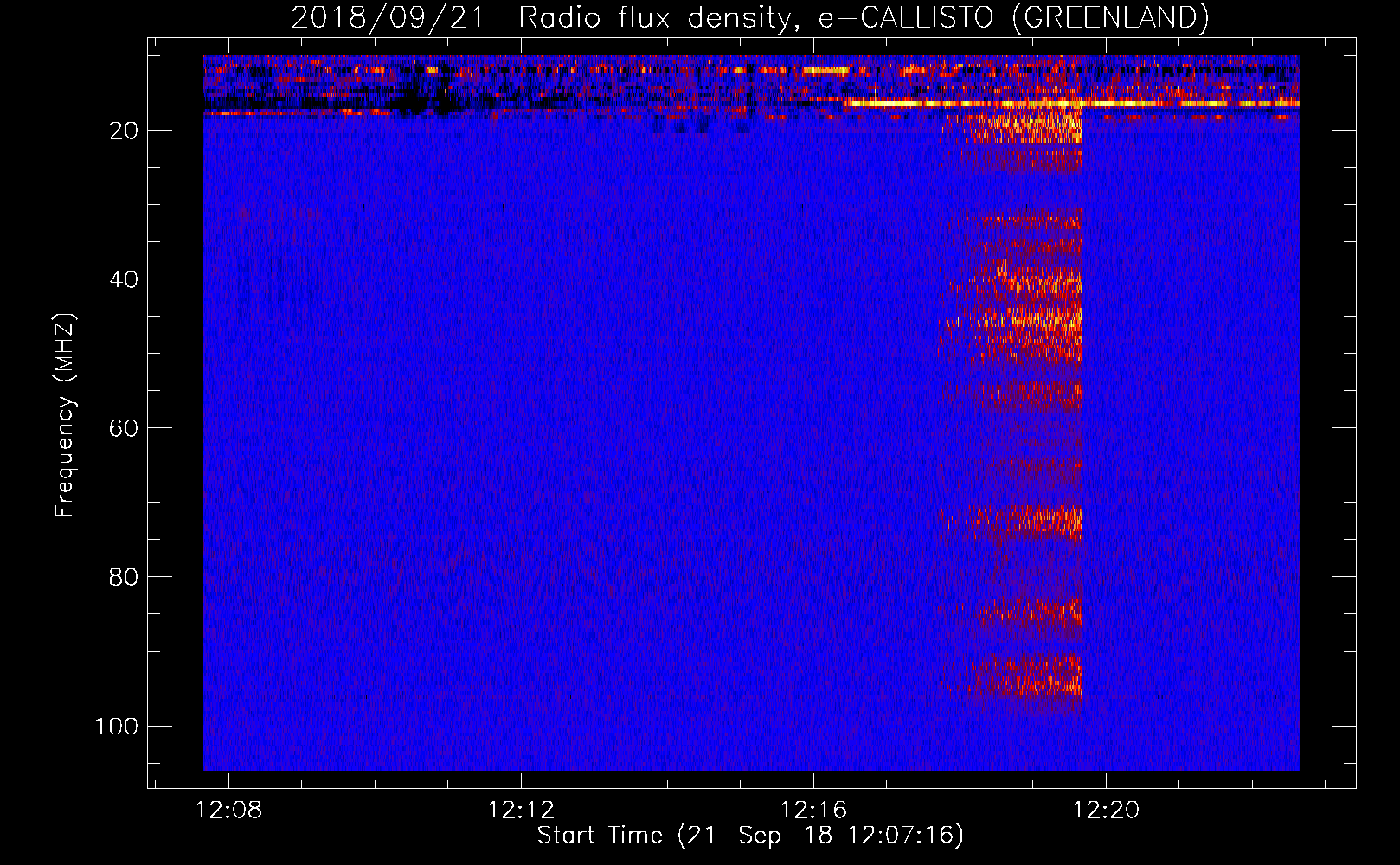The image size is (1400, 865).
Task: Click the '12:08' time tick label
Action: point(228,811)
